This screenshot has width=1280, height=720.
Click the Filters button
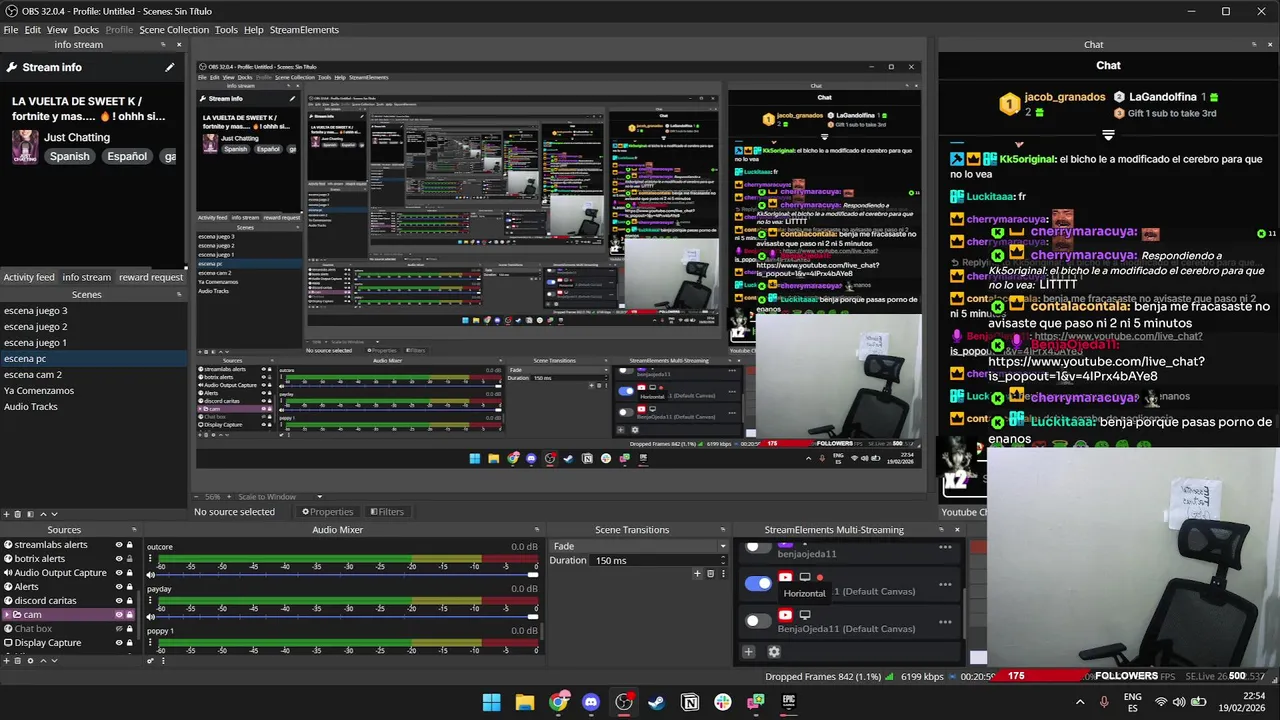point(387,512)
